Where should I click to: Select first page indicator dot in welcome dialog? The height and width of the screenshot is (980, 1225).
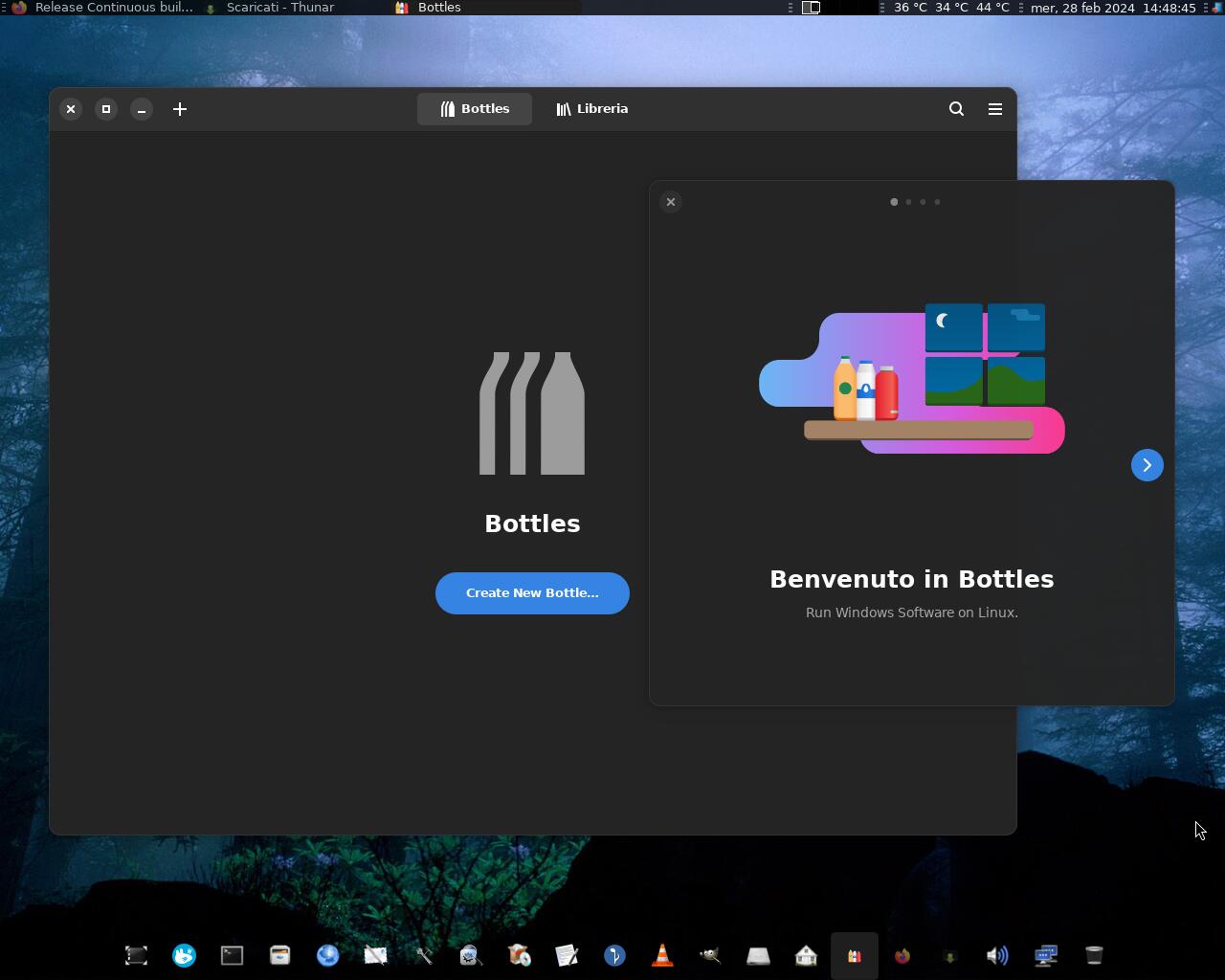tap(894, 202)
